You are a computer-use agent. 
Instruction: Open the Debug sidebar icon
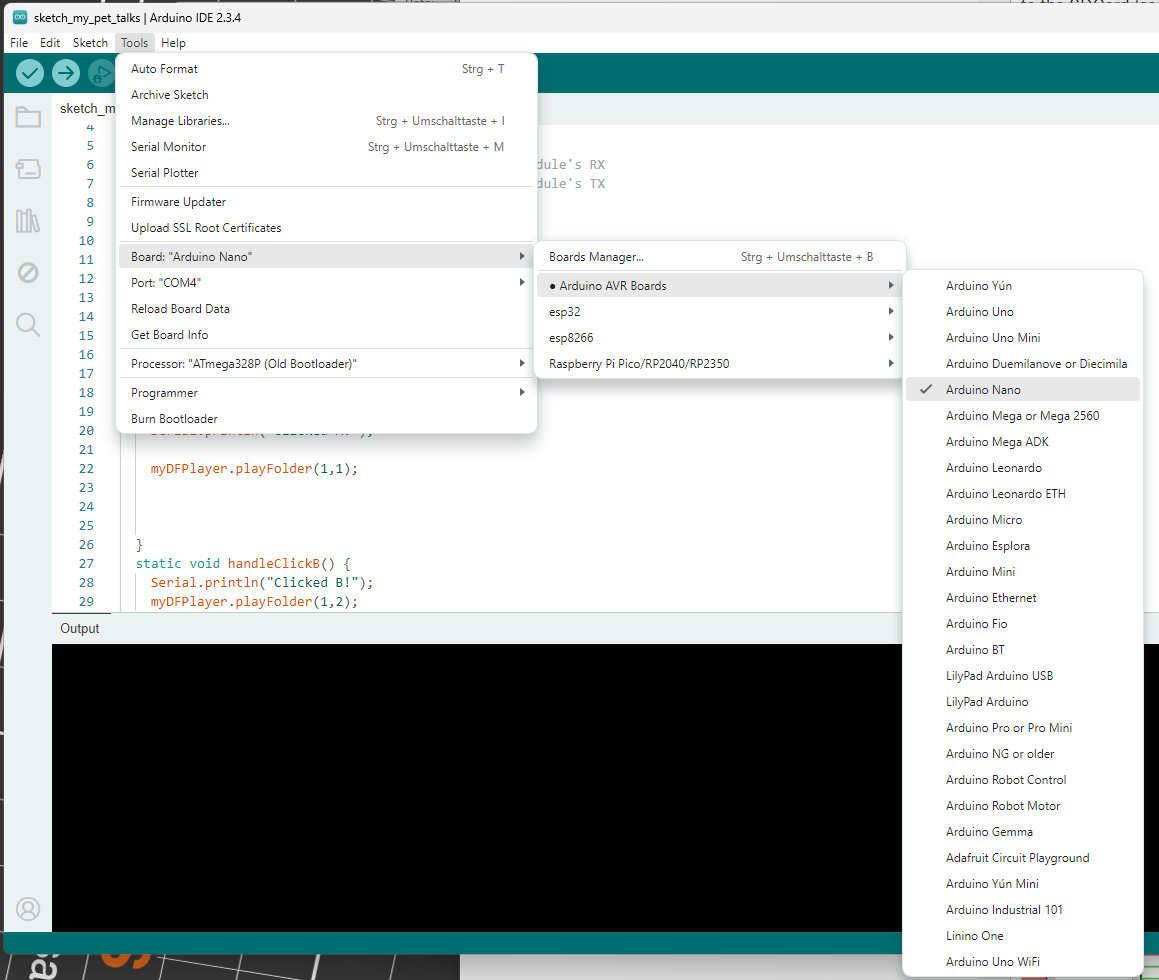(28, 273)
